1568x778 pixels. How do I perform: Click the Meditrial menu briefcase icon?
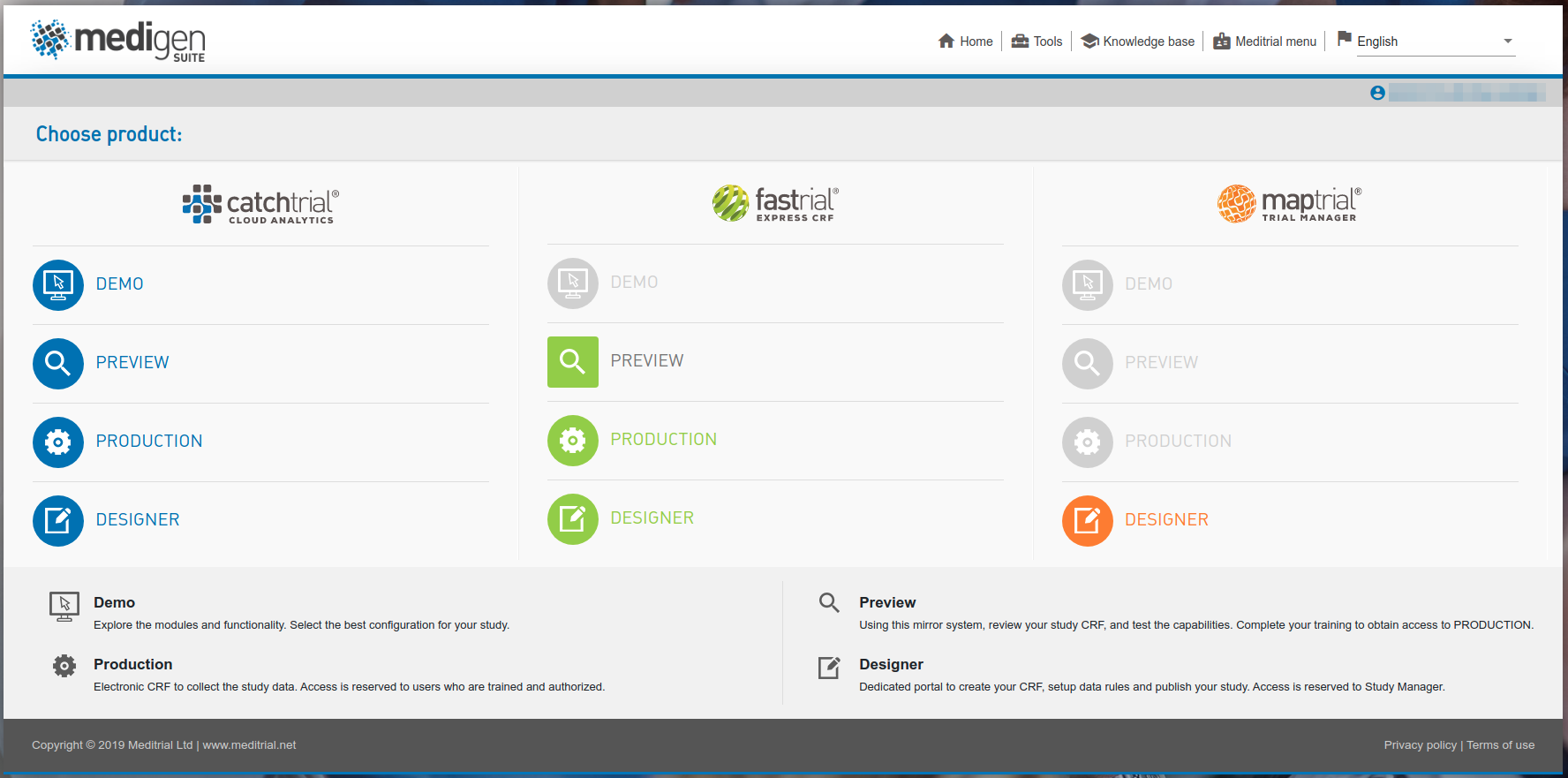pyautogui.click(x=1222, y=41)
